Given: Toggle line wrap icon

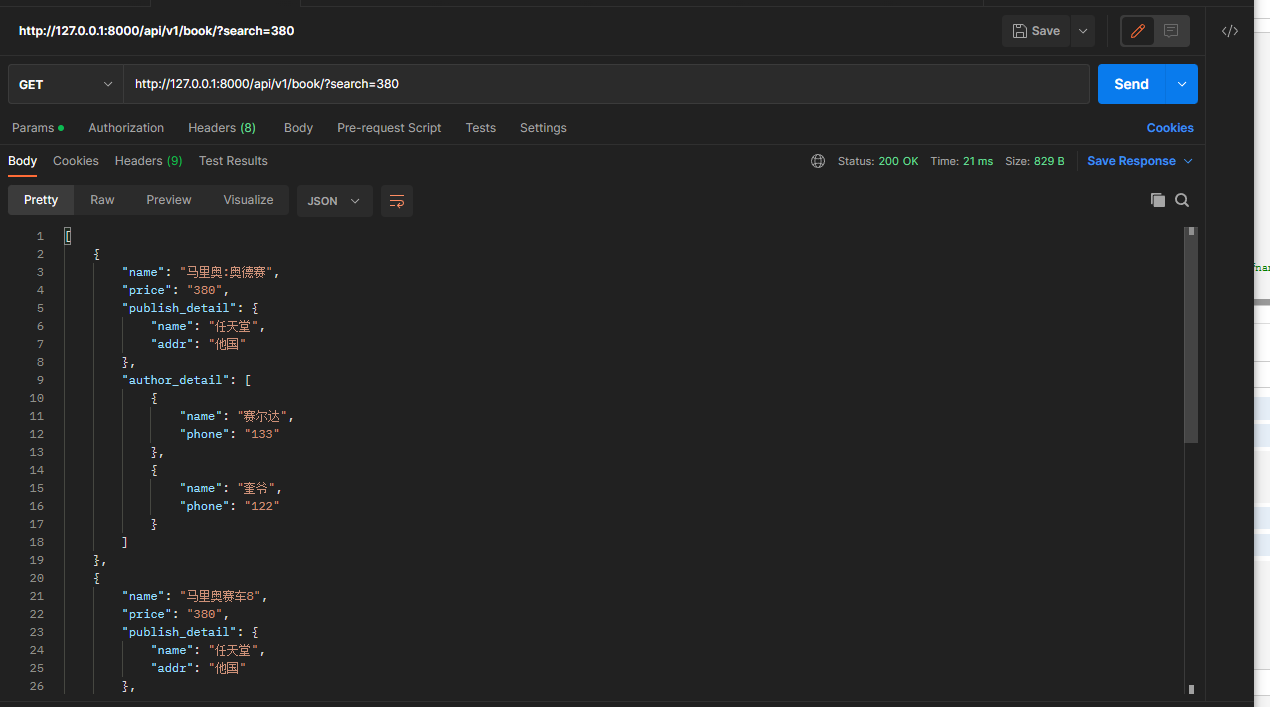Looking at the screenshot, I should pos(397,201).
